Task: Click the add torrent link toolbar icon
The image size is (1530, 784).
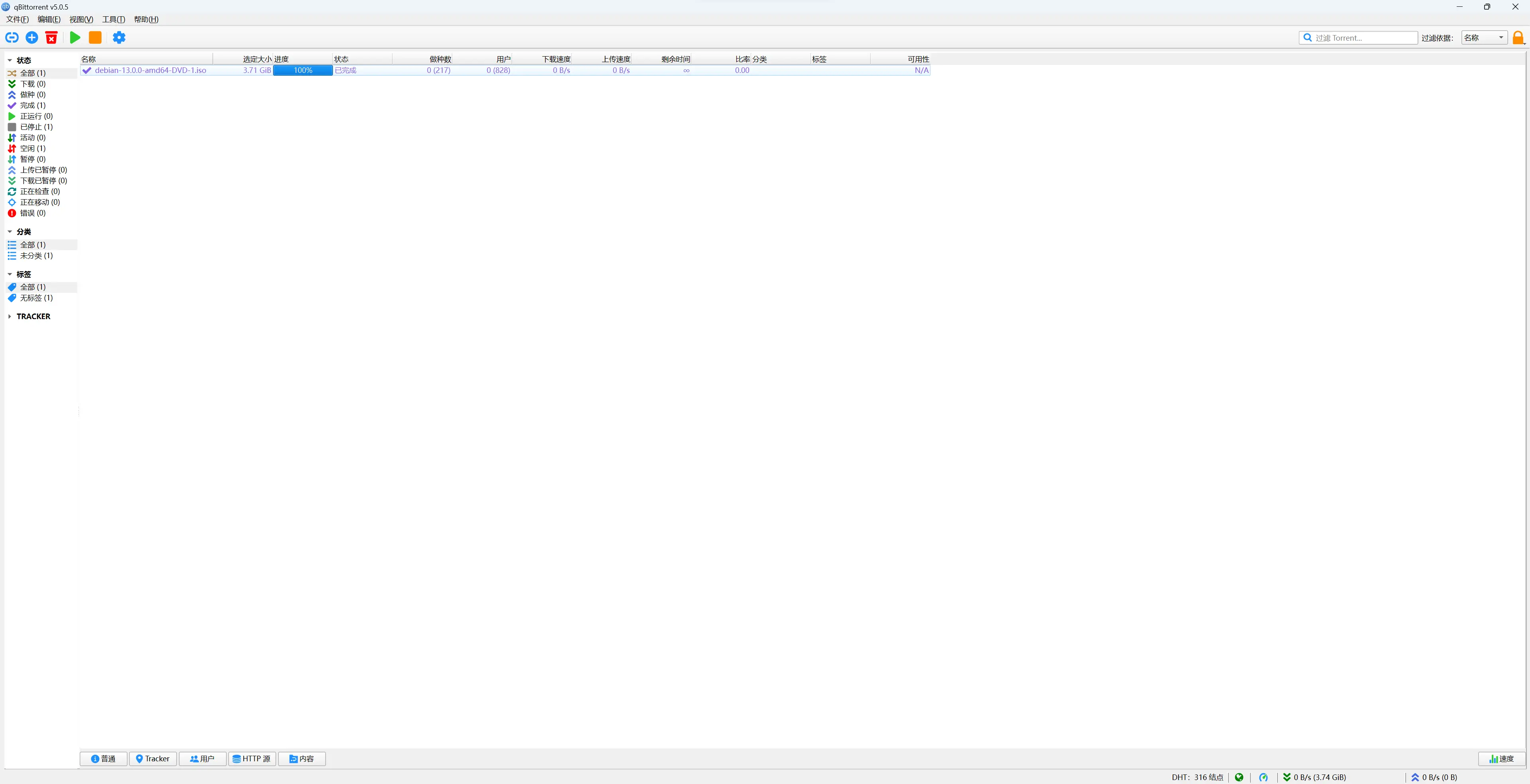Action: pos(12,37)
